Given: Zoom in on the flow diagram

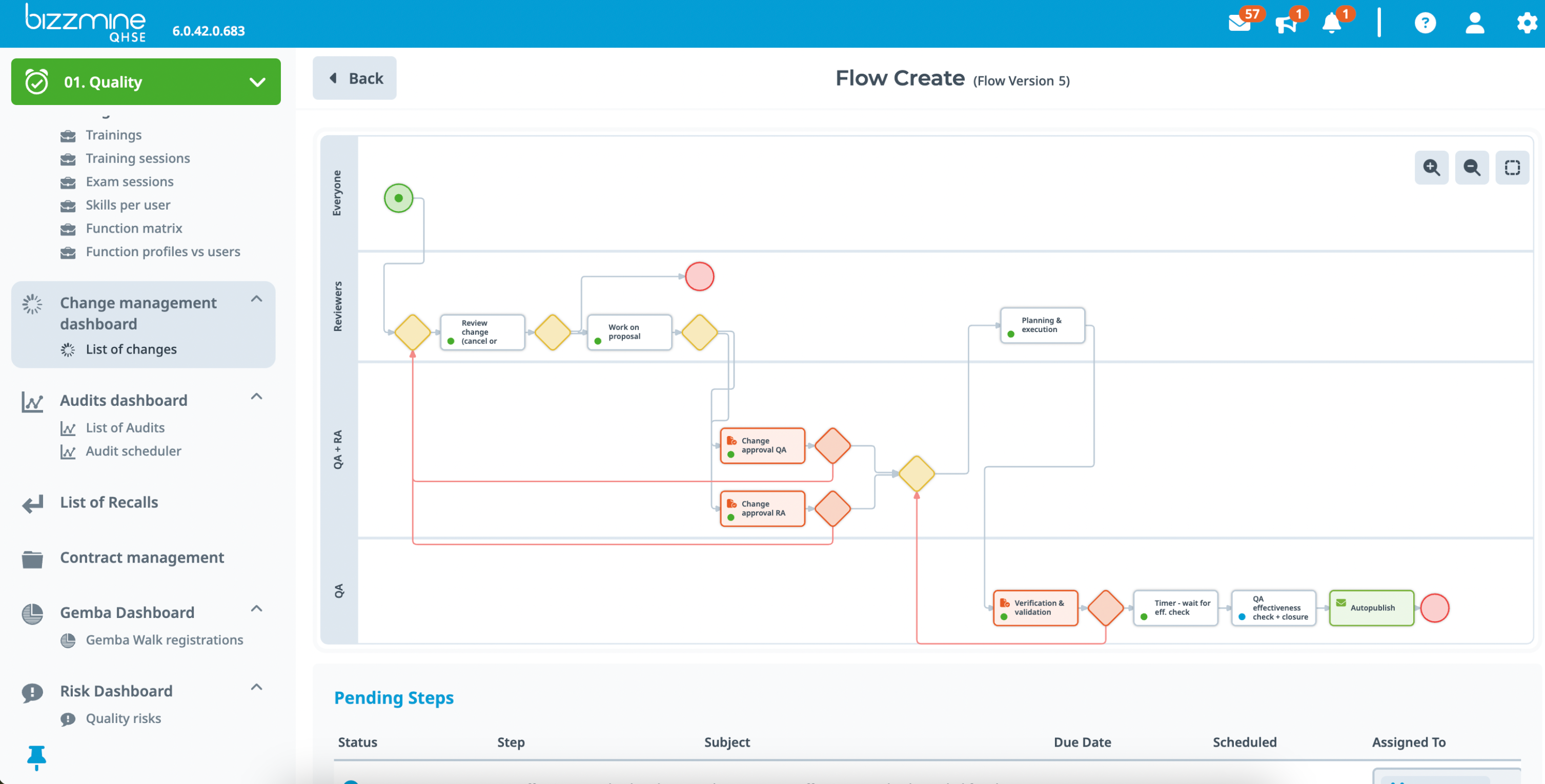Looking at the screenshot, I should point(1432,167).
